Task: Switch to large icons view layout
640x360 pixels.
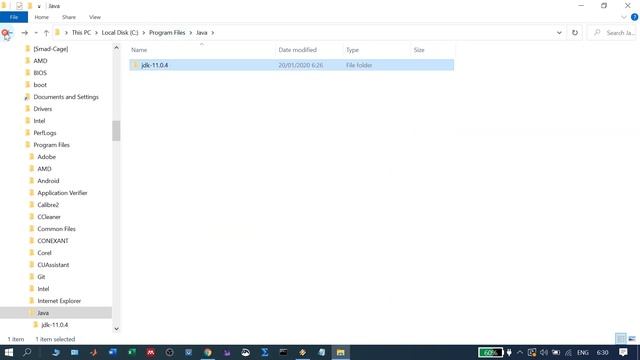Action: [x=632, y=339]
